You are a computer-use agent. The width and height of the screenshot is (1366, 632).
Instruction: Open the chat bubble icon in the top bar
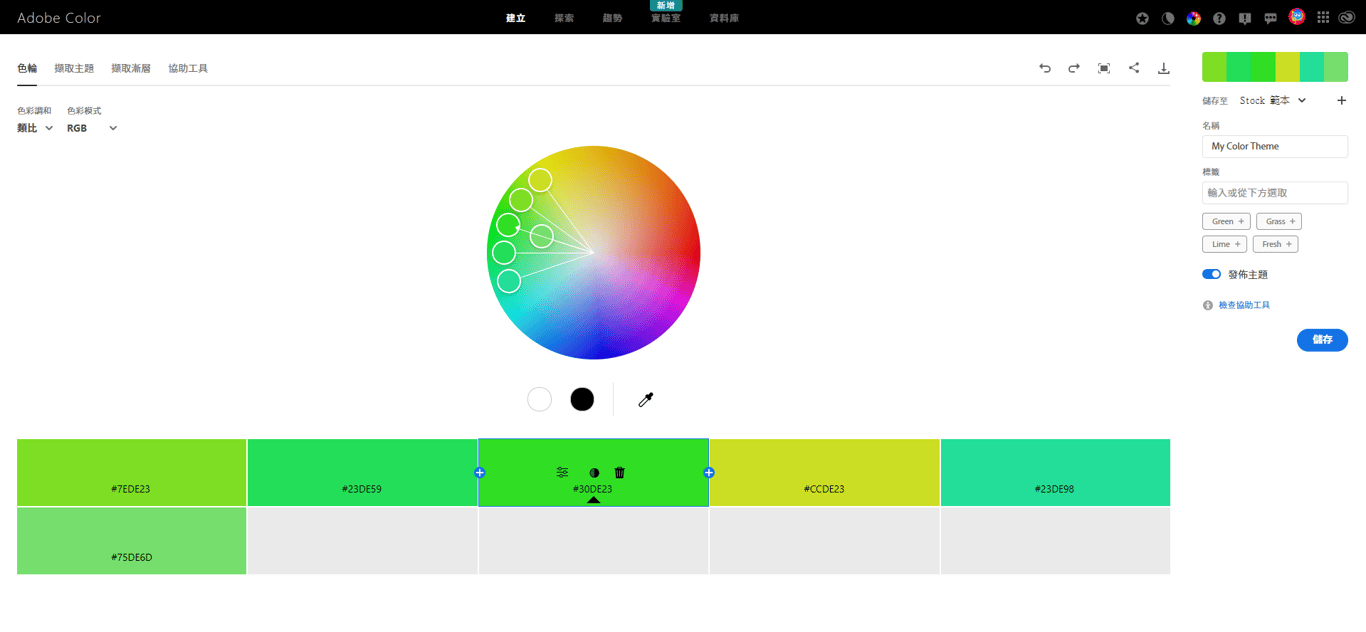[x=1271, y=18]
